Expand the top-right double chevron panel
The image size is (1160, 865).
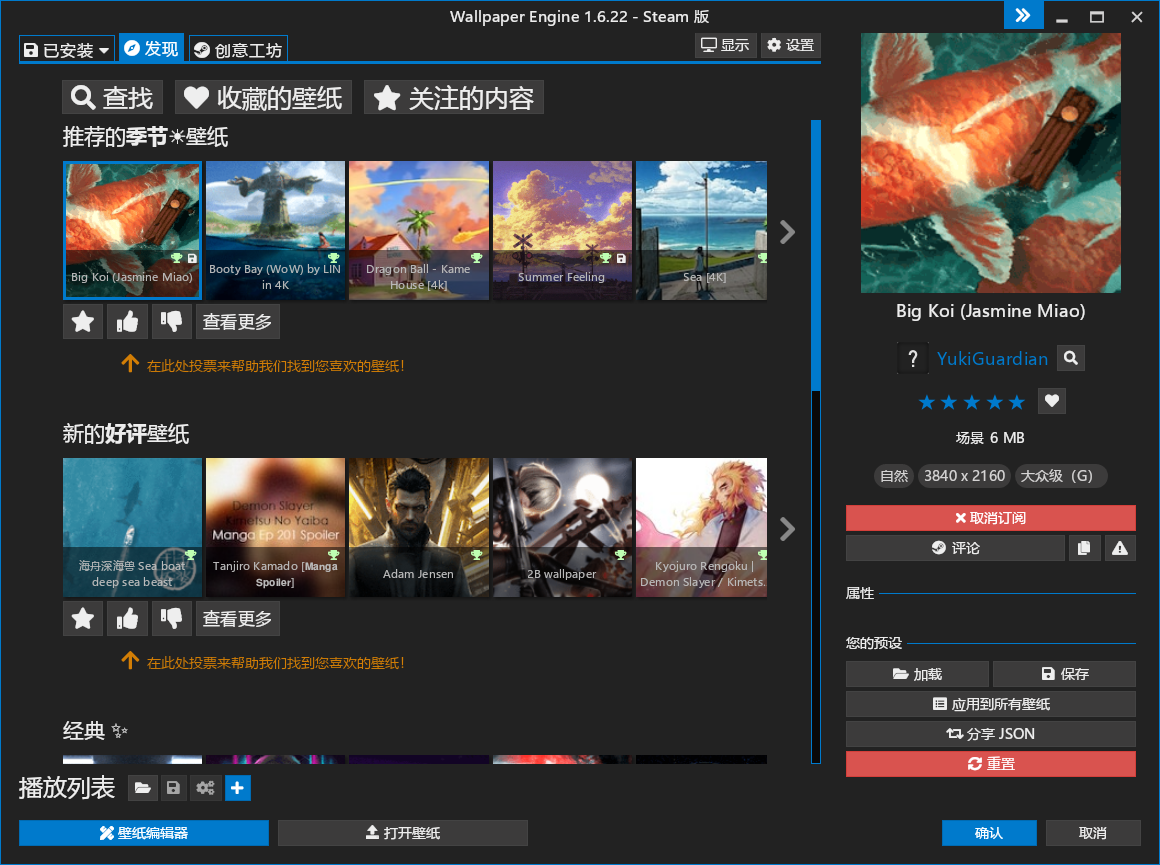tap(1022, 15)
